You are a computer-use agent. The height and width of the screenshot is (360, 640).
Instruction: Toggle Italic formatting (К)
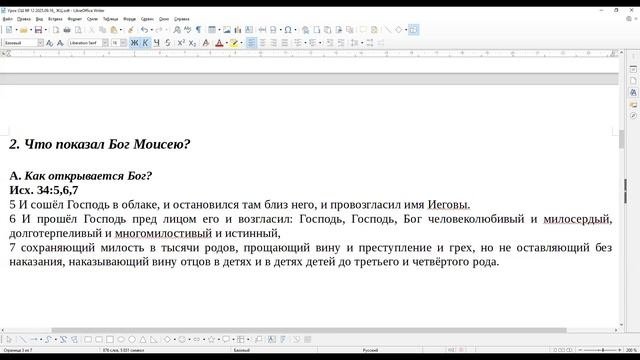[x=145, y=43]
